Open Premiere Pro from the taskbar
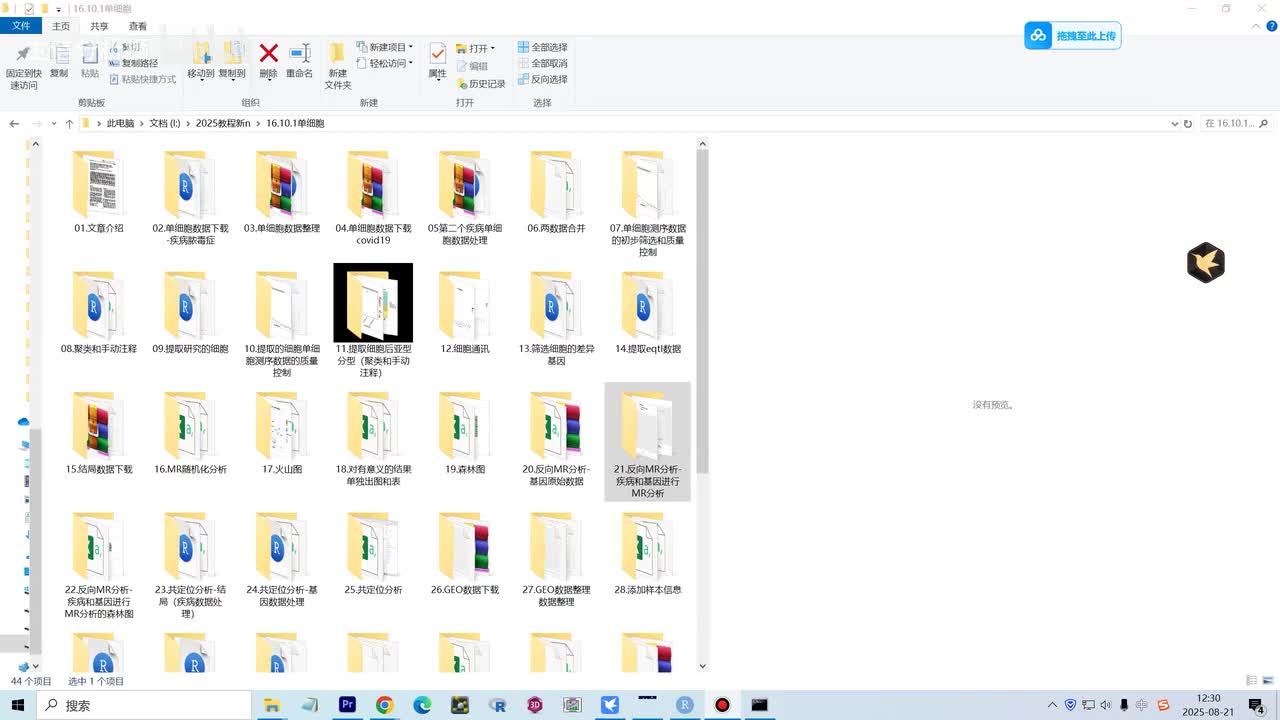1280x720 pixels. [x=347, y=705]
